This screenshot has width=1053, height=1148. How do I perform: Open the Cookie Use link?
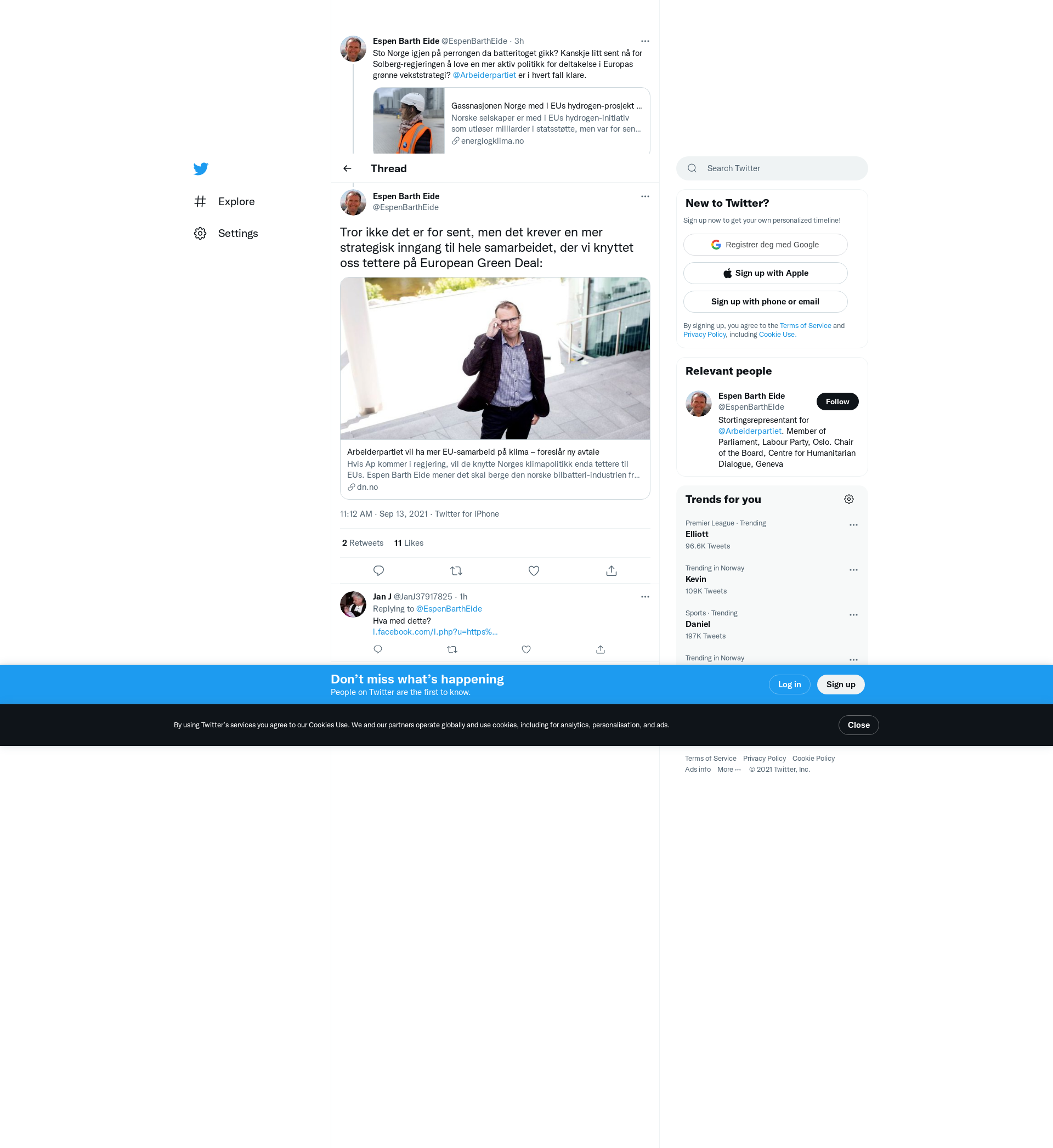tap(777, 335)
